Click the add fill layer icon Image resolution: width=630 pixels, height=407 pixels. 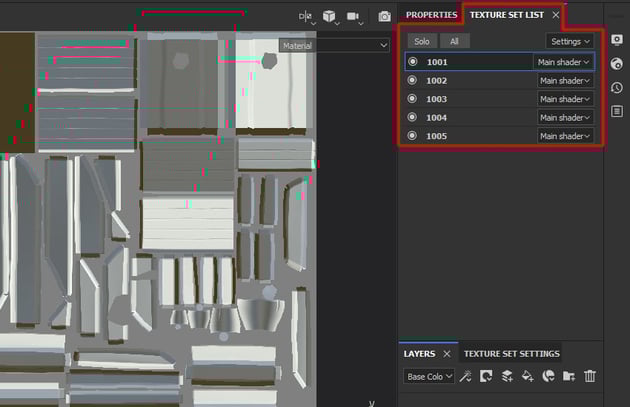(x=527, y=376)
